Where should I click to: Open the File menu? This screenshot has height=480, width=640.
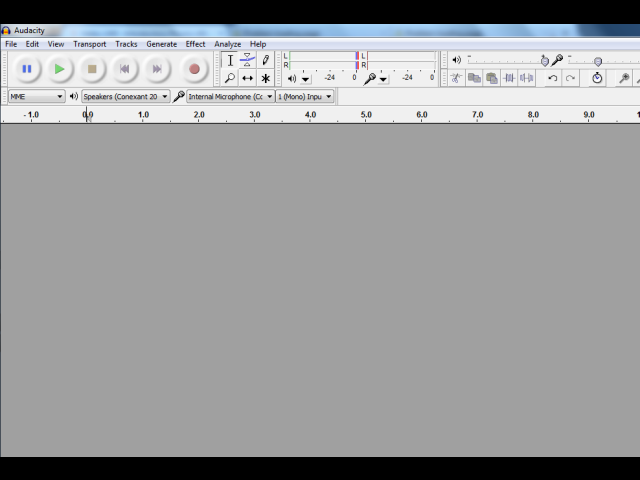click(11, 44)
